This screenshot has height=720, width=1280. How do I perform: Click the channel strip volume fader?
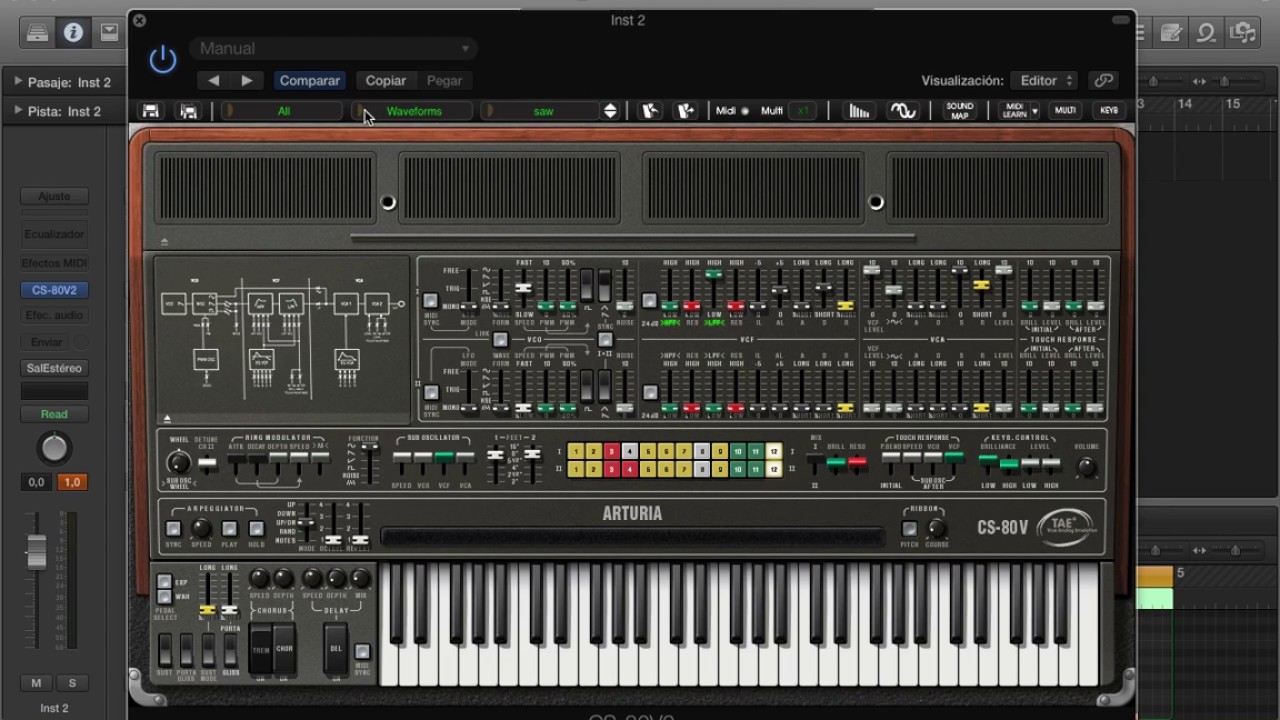pyautogui.click(x=36, y=552)
